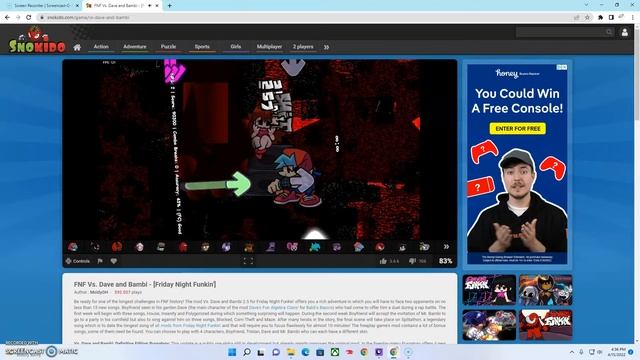The image size is (640, 360).
Task: Reload the current page
Action: 29,18
